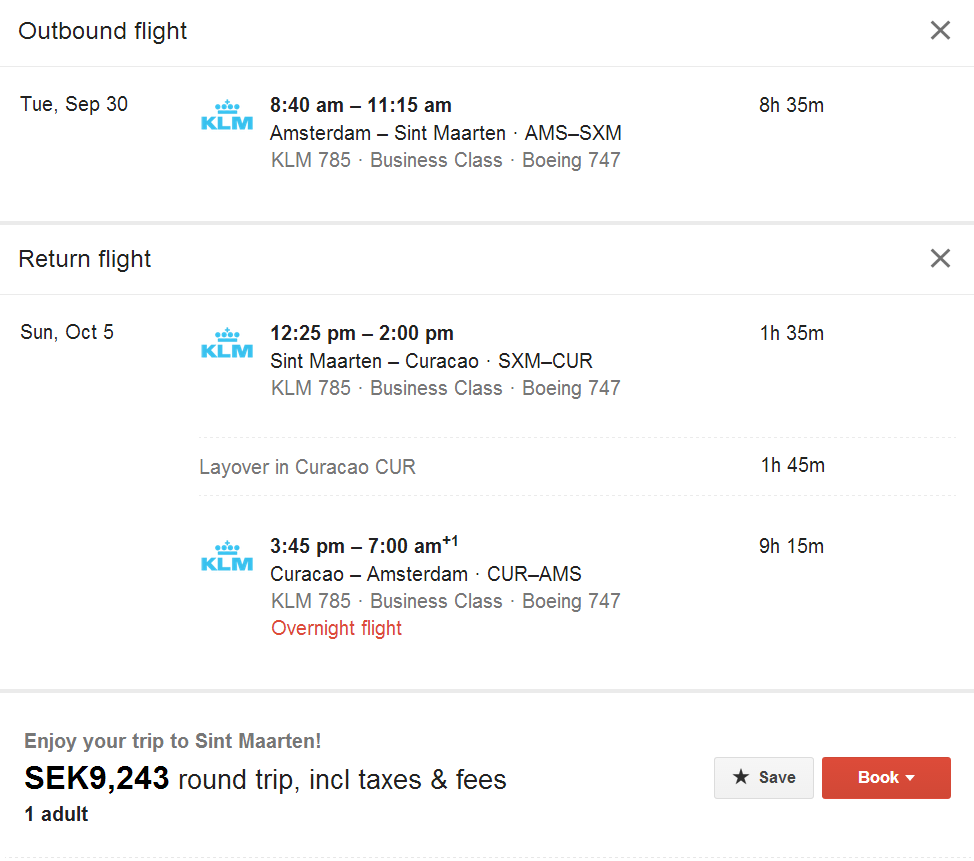Click the Tue, Sep 30 departure date
974x861 pixels.
pyautogui.click(x=73, y=104)
